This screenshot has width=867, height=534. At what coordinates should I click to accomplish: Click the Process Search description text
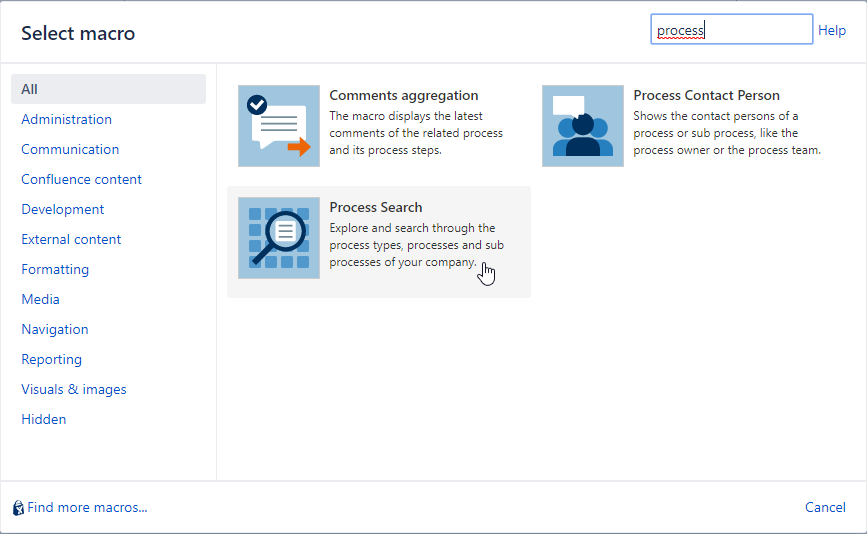[x=416, y=245]
